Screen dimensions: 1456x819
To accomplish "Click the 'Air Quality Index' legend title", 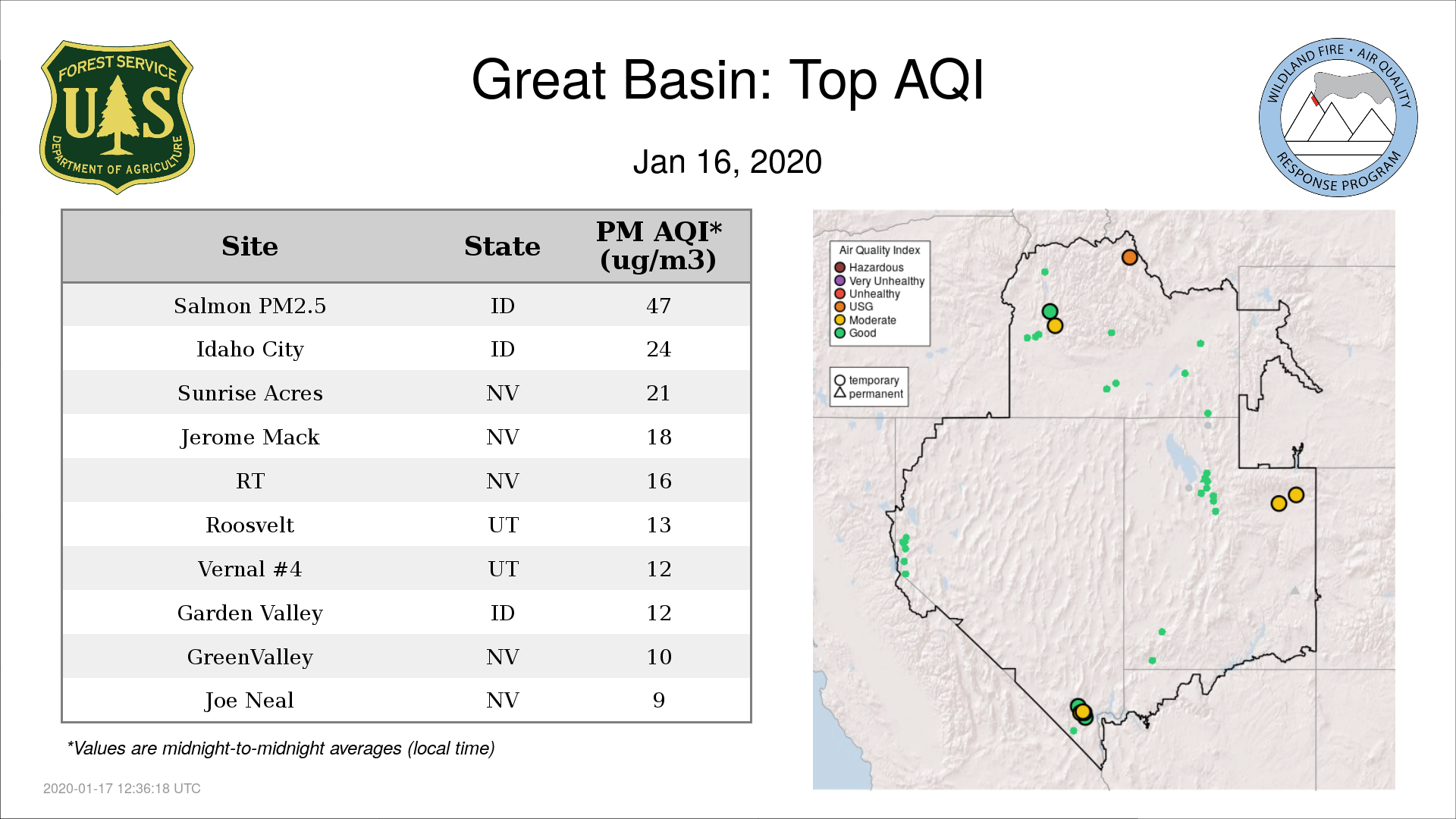I will click(880, 250).
